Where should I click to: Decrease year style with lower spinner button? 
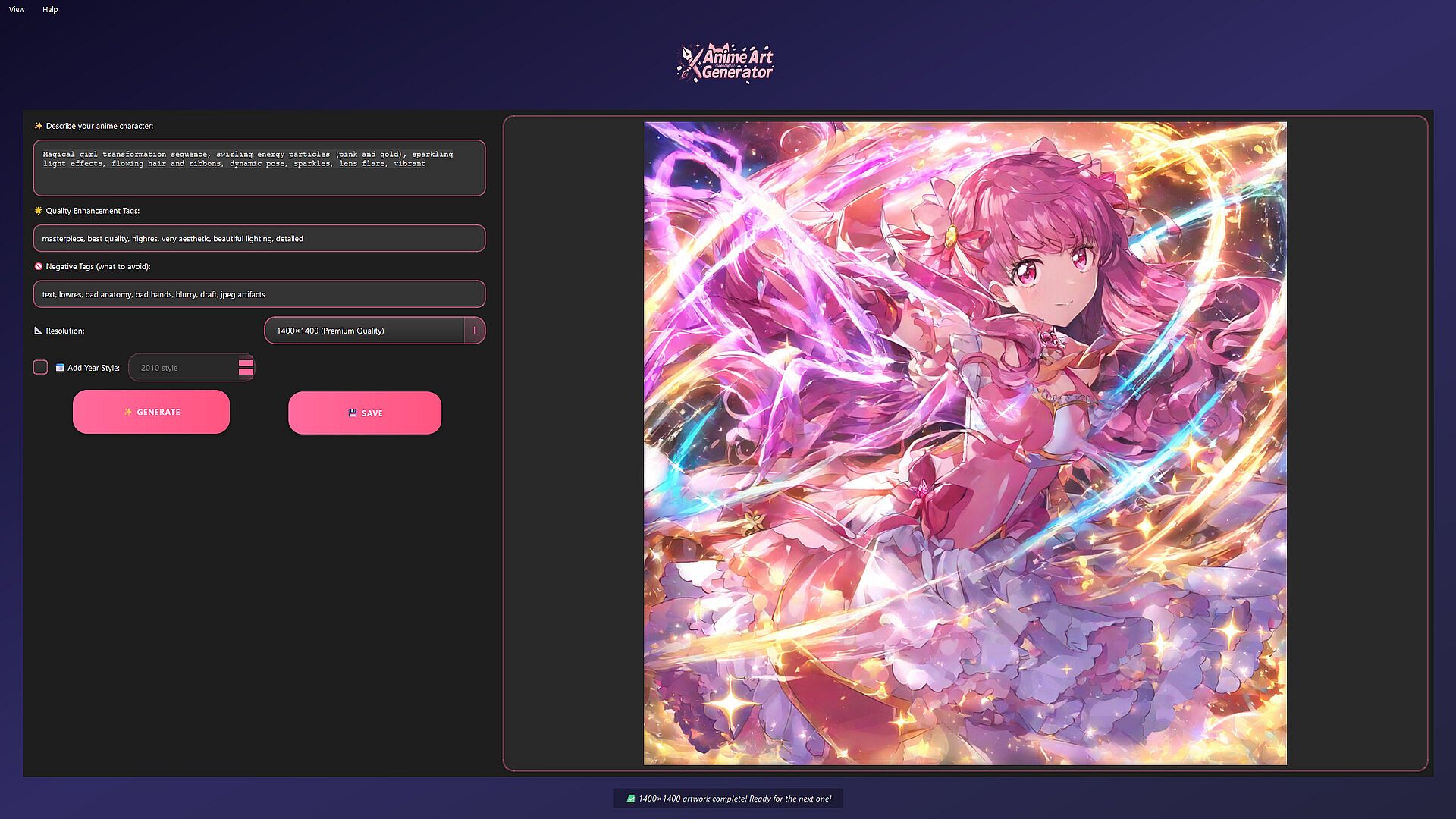pos(246,372)
